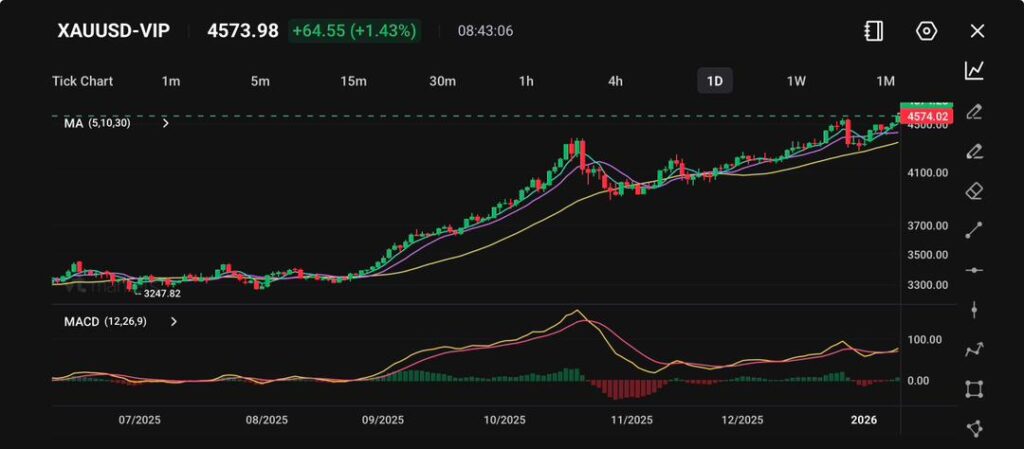This screenshot has width=1024, height=449.
Task: Switch to the 4h timeframe
Action: (x=616, y=81)
